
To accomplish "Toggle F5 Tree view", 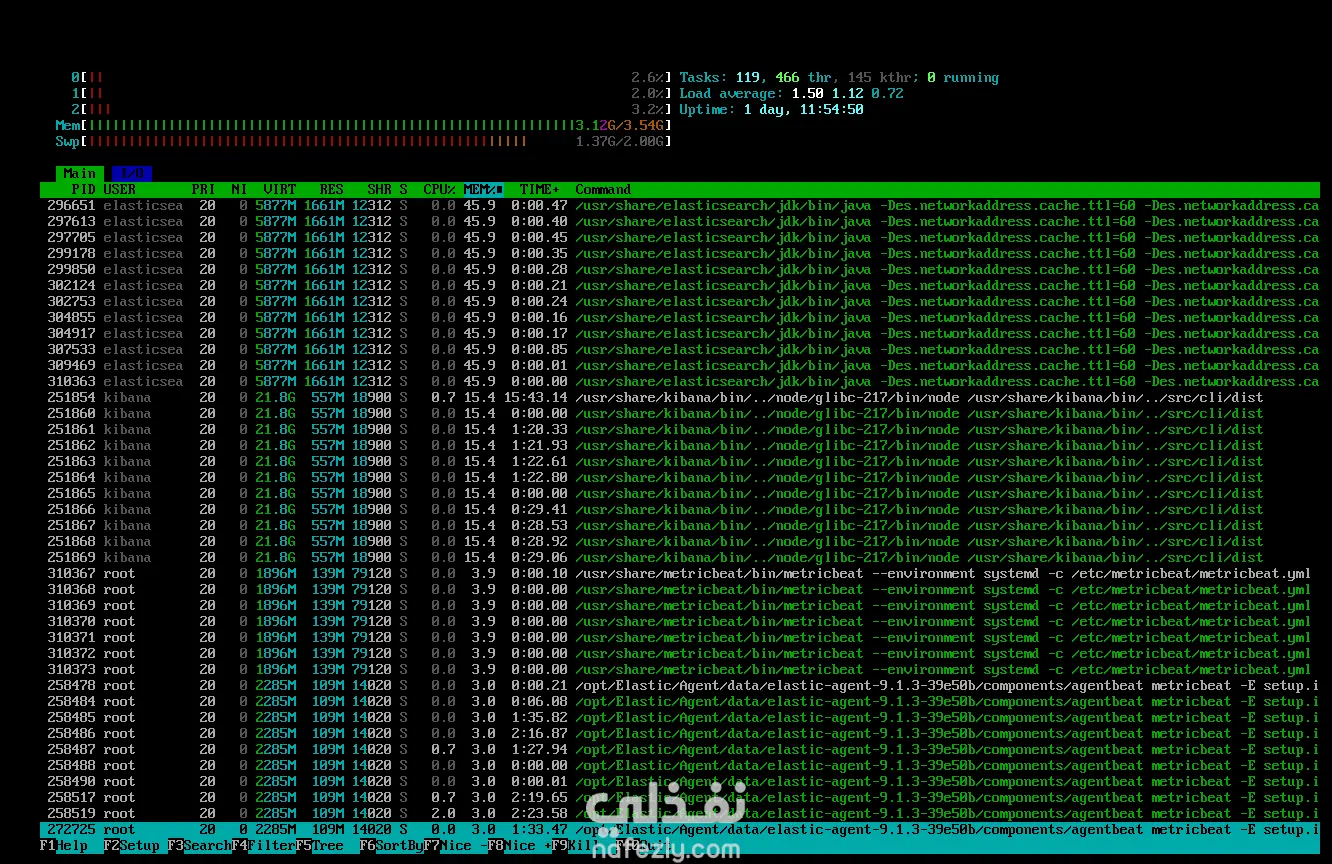I will click(320, 846).
